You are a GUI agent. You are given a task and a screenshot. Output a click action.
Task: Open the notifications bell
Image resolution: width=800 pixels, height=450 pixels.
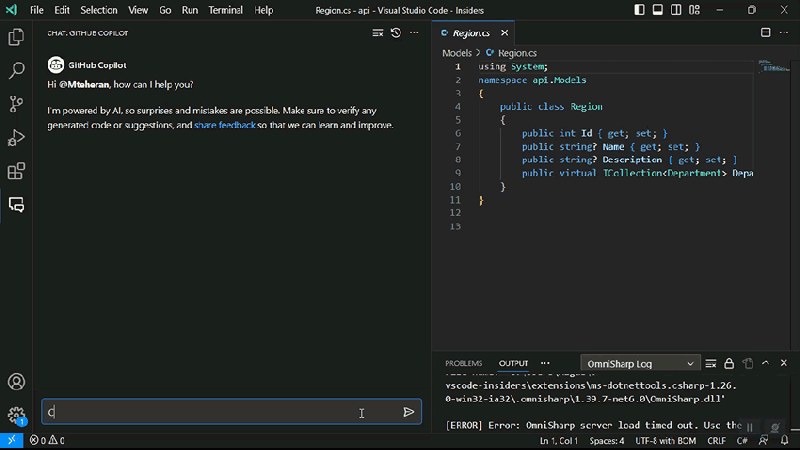(785, 440)
